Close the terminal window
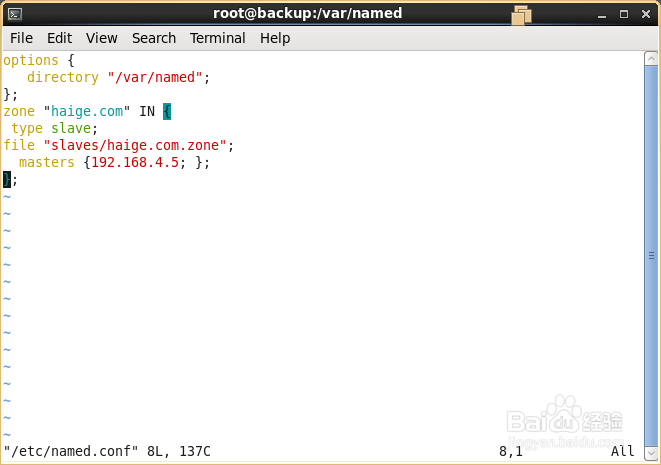 (x=646, y=14)
